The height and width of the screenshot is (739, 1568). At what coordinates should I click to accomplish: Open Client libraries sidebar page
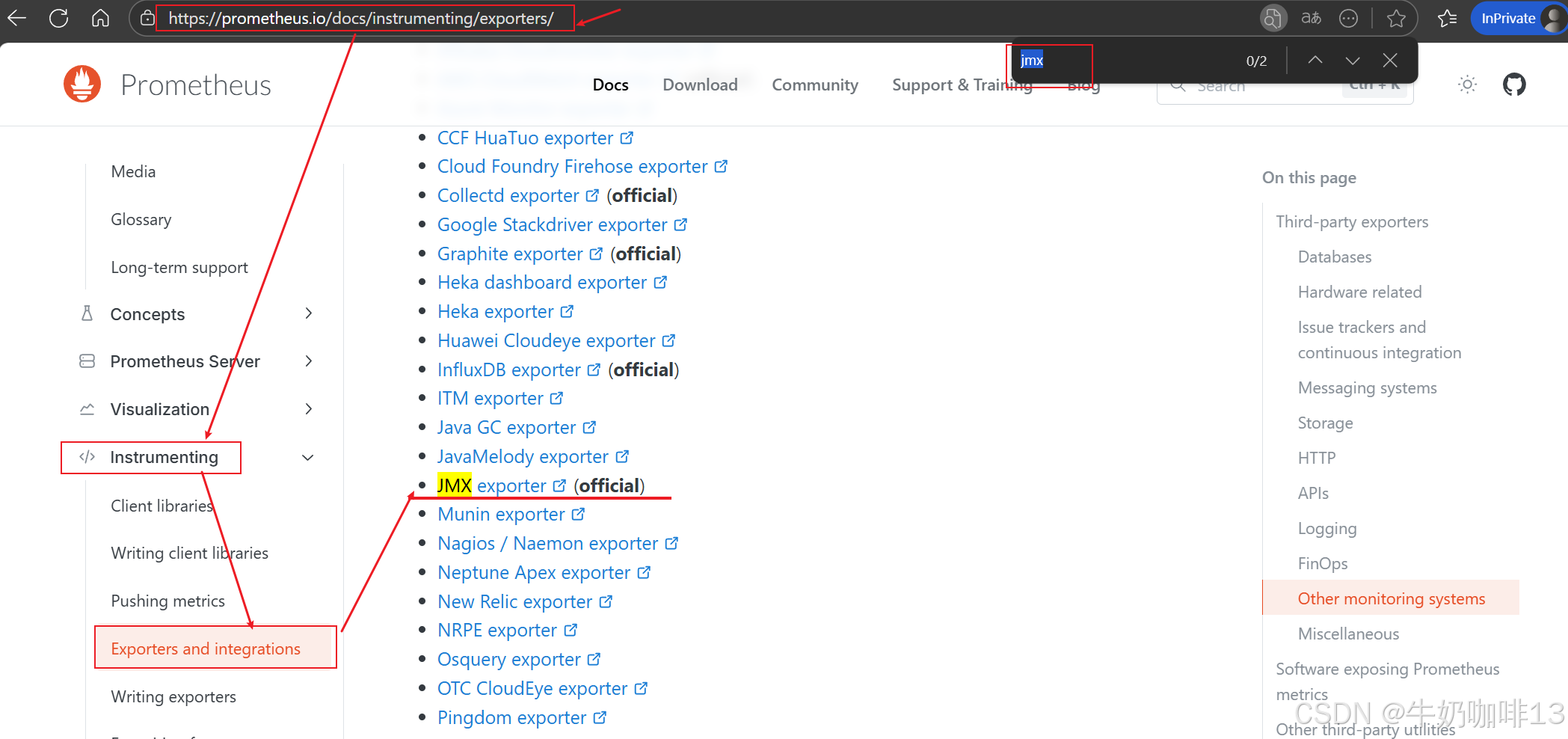tap(162, 506)
